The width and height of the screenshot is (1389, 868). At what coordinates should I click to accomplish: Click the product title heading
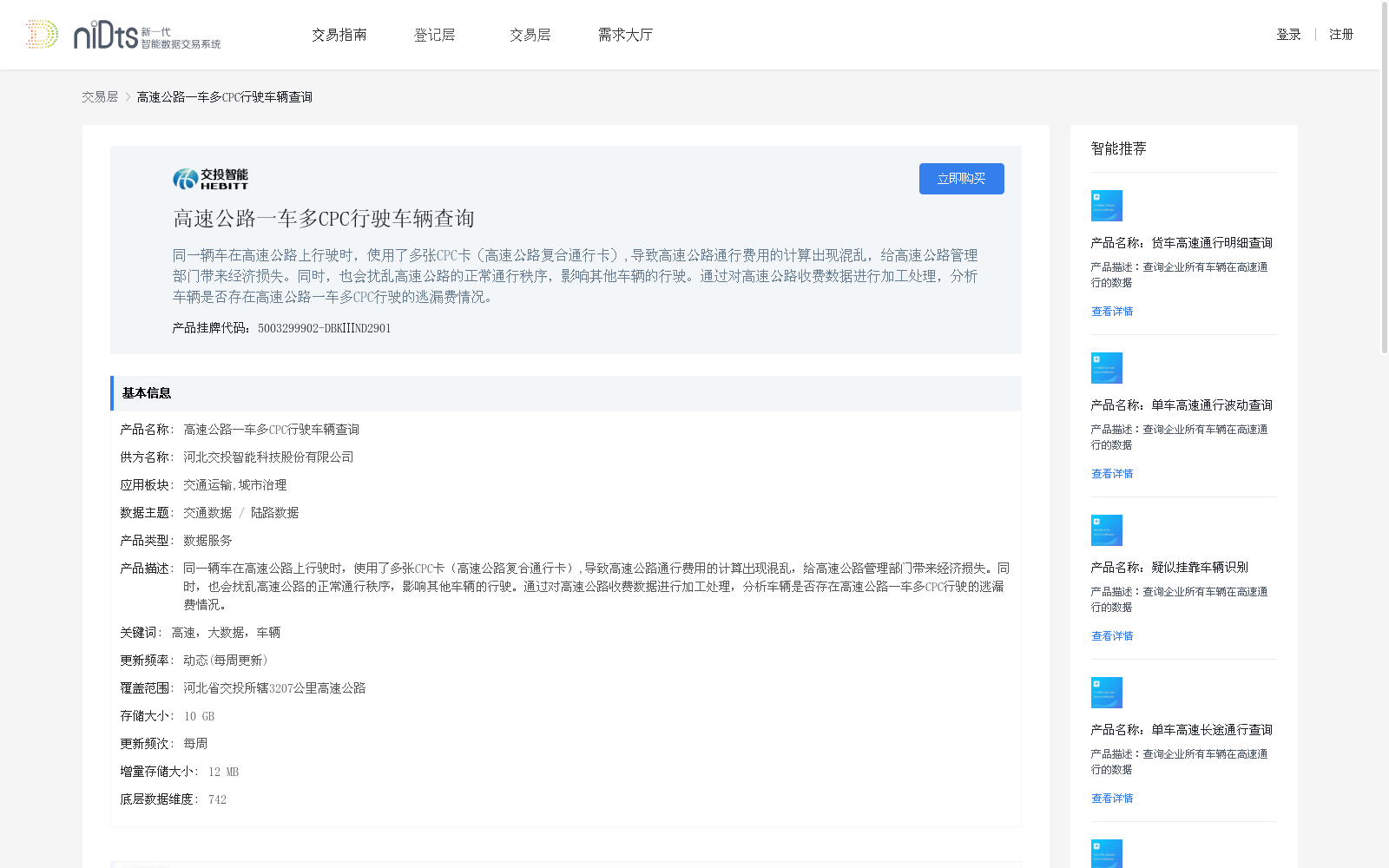pos(324,219)
